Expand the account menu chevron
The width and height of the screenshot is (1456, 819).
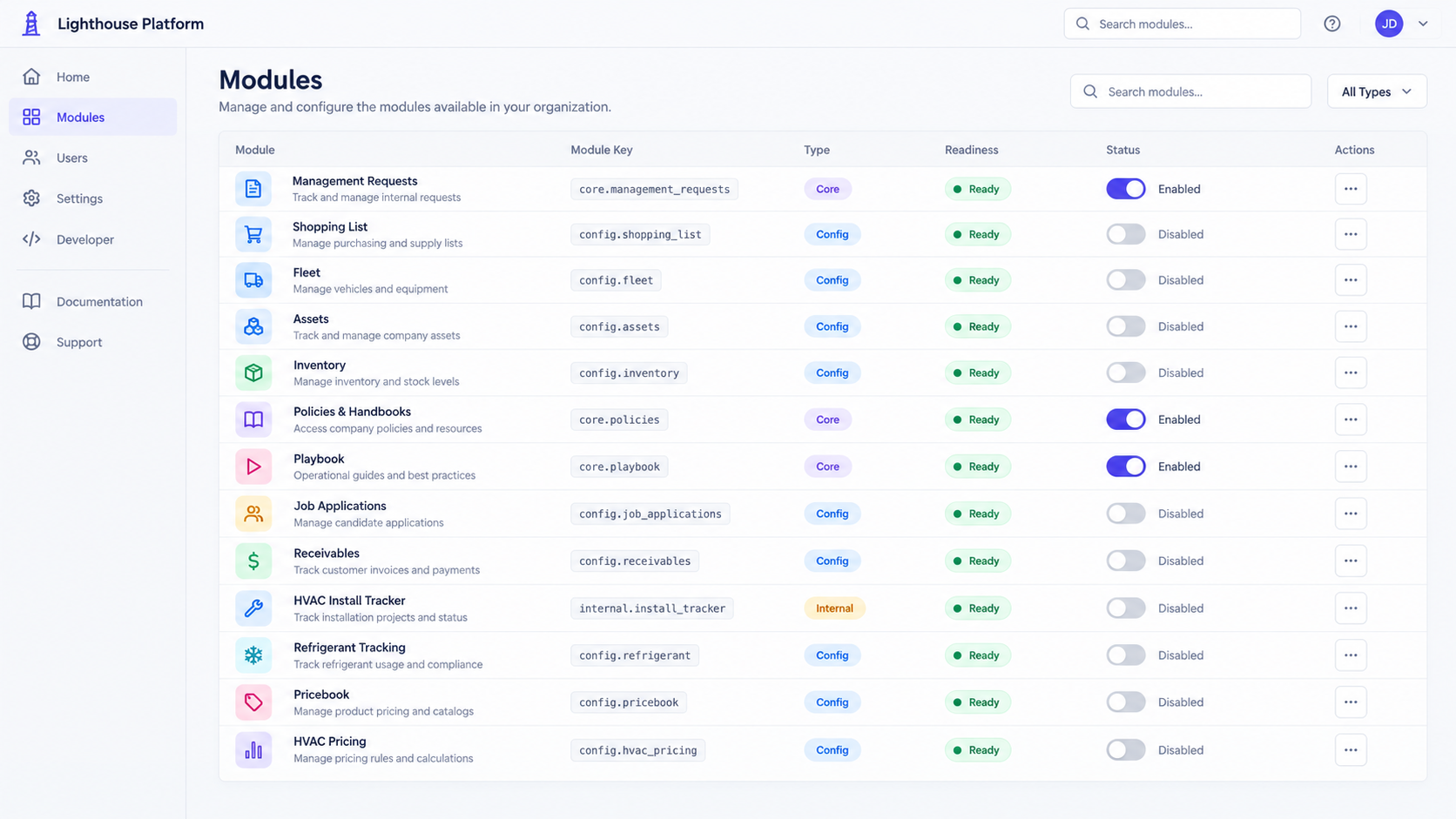pyautogui.click(x=1423, y=23)
